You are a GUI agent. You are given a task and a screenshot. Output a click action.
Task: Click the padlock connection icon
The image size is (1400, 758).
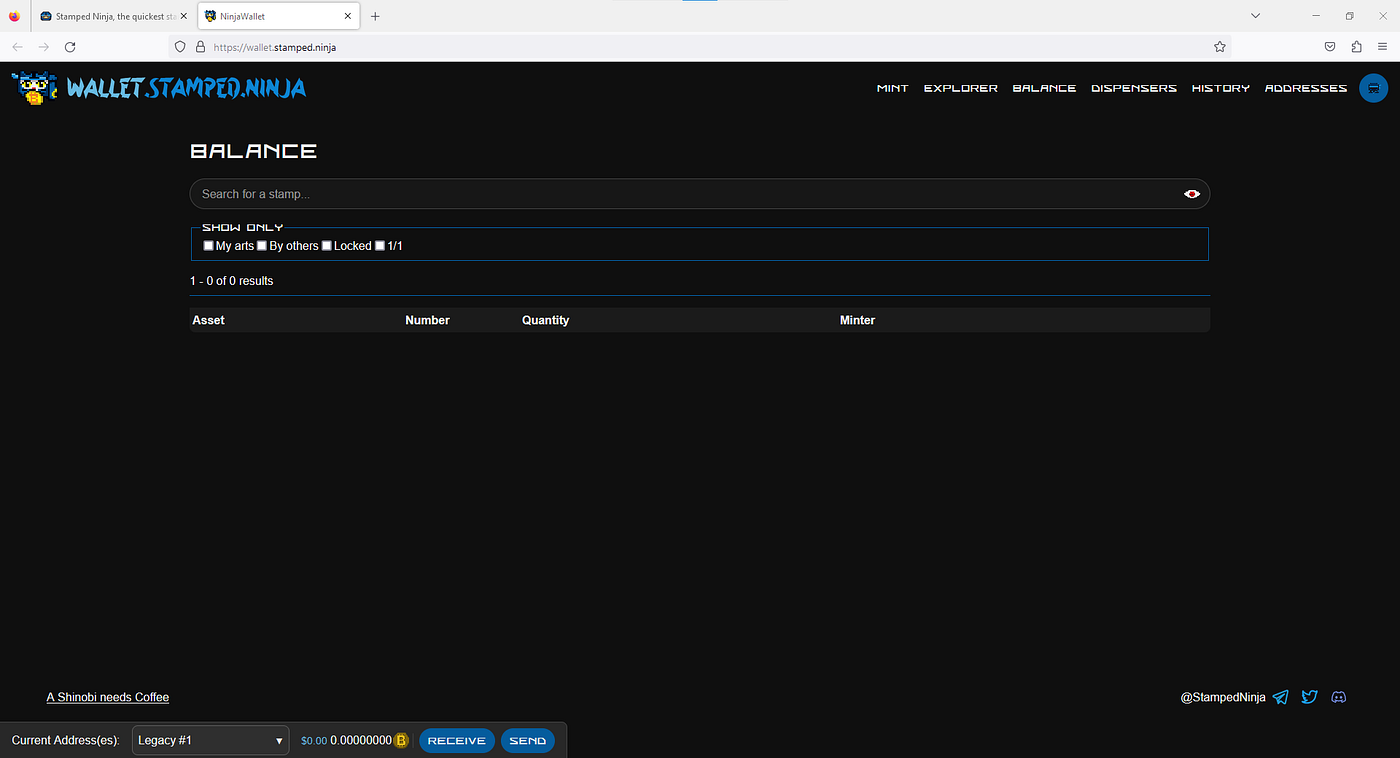coord(200,47)
